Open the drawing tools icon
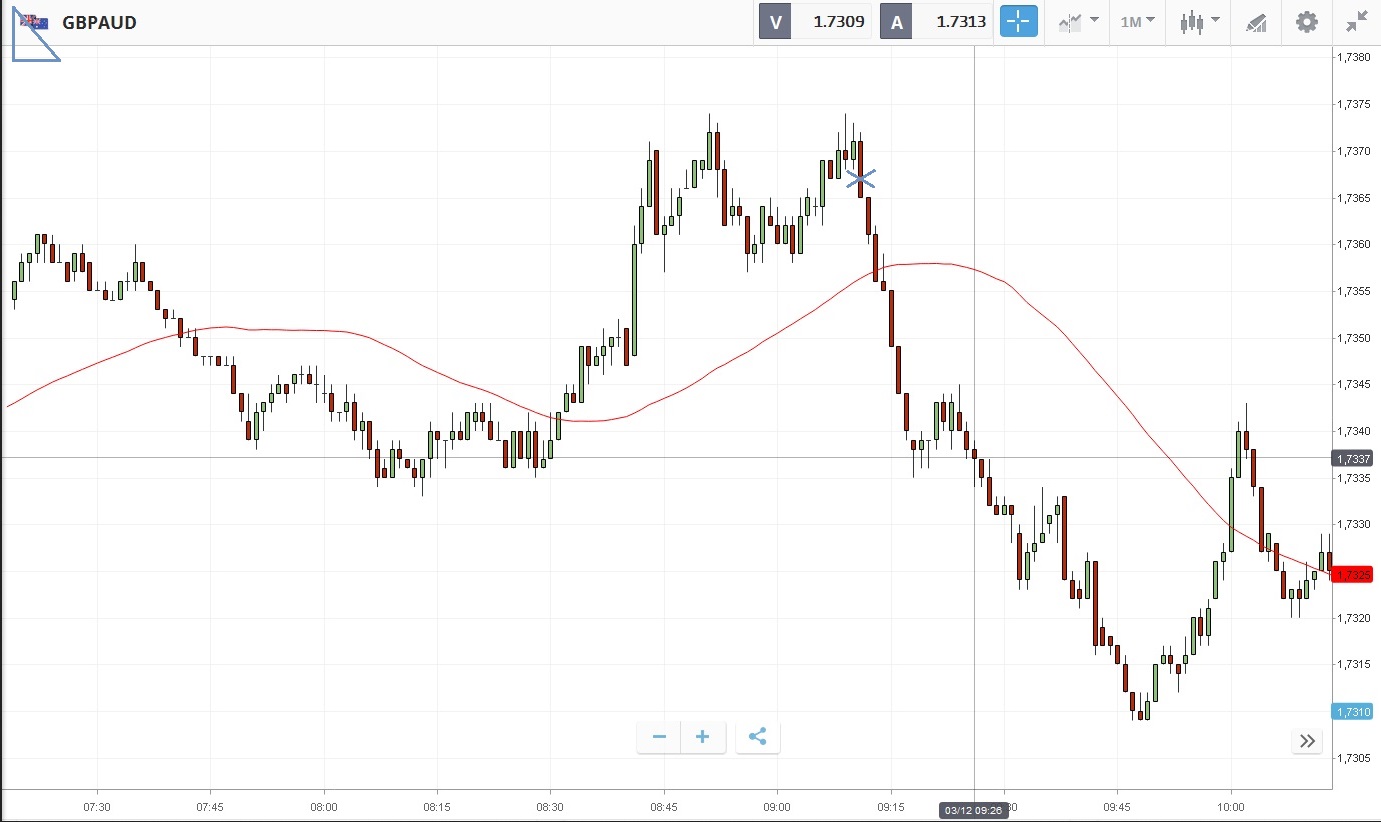Viewport: 1381px width, 822px height. point(1256,22)
